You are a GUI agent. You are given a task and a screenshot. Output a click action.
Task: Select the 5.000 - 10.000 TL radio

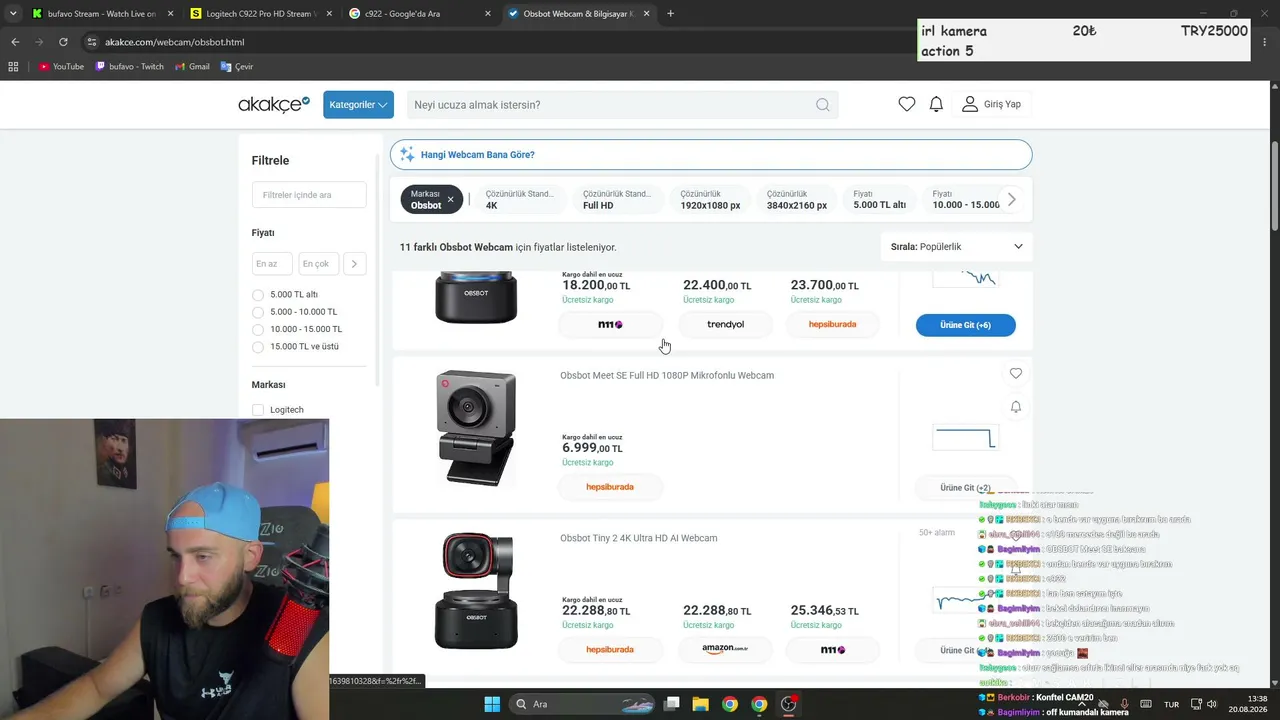click(x=258, y=312)
